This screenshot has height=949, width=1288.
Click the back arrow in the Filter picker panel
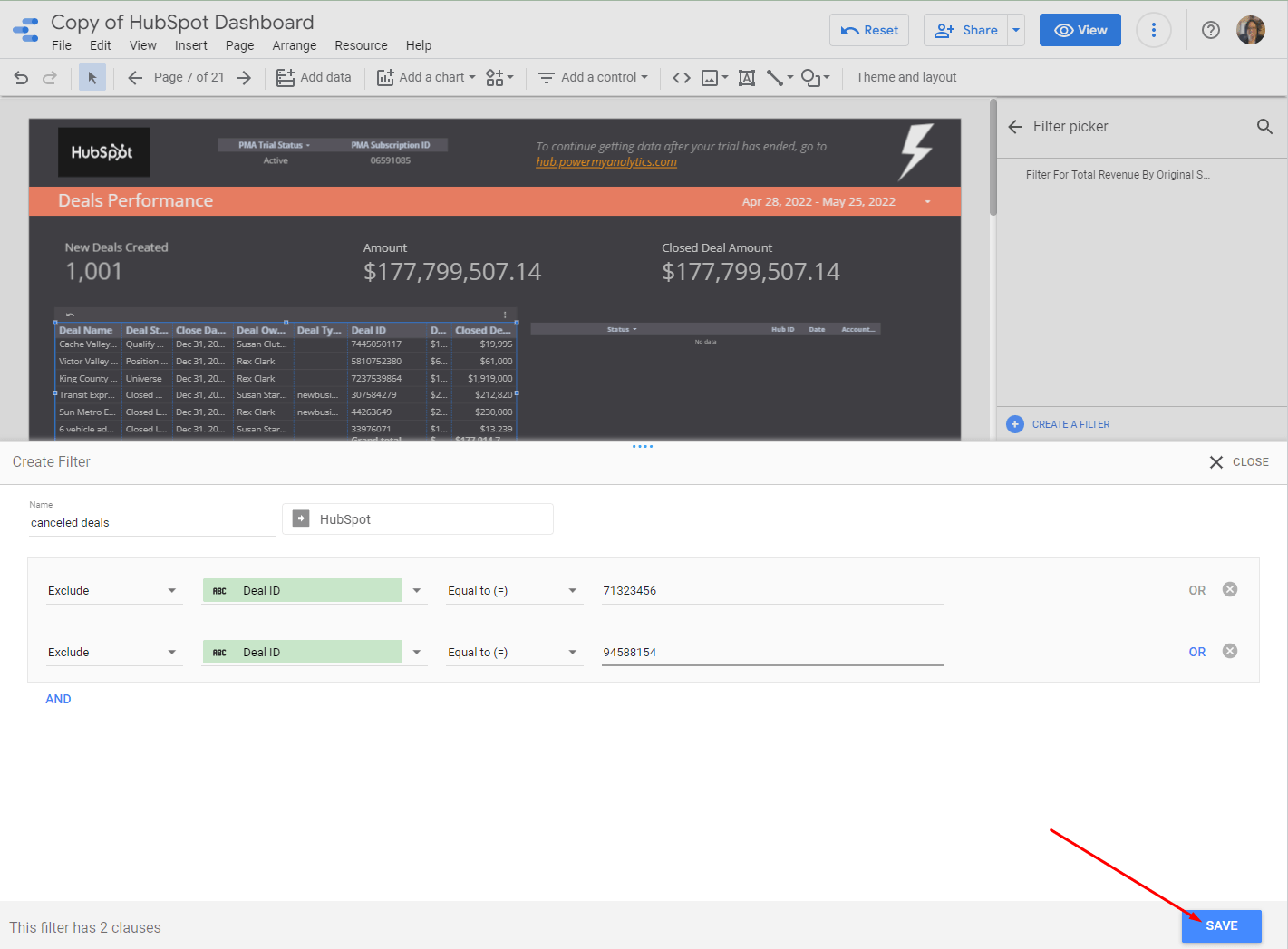[1014, 127]
